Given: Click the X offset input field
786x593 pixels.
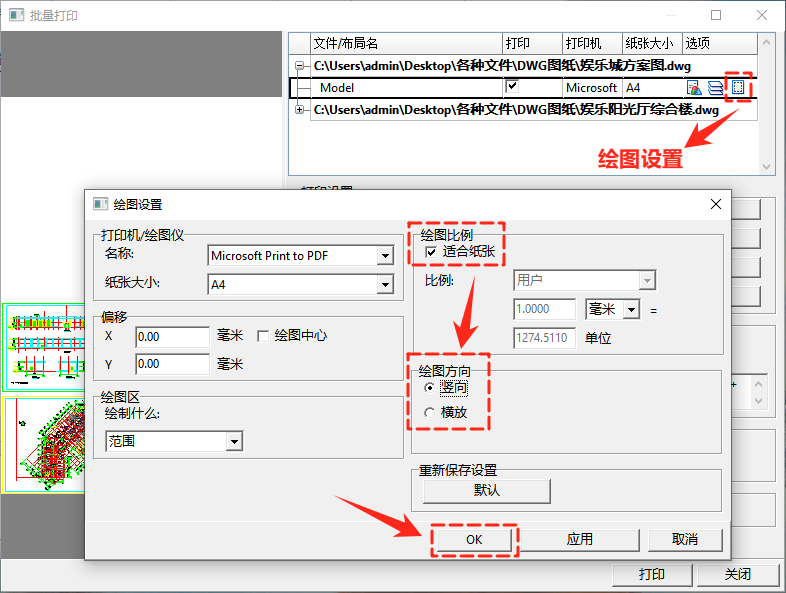Looking at the screenshot, I should point(172,337).
